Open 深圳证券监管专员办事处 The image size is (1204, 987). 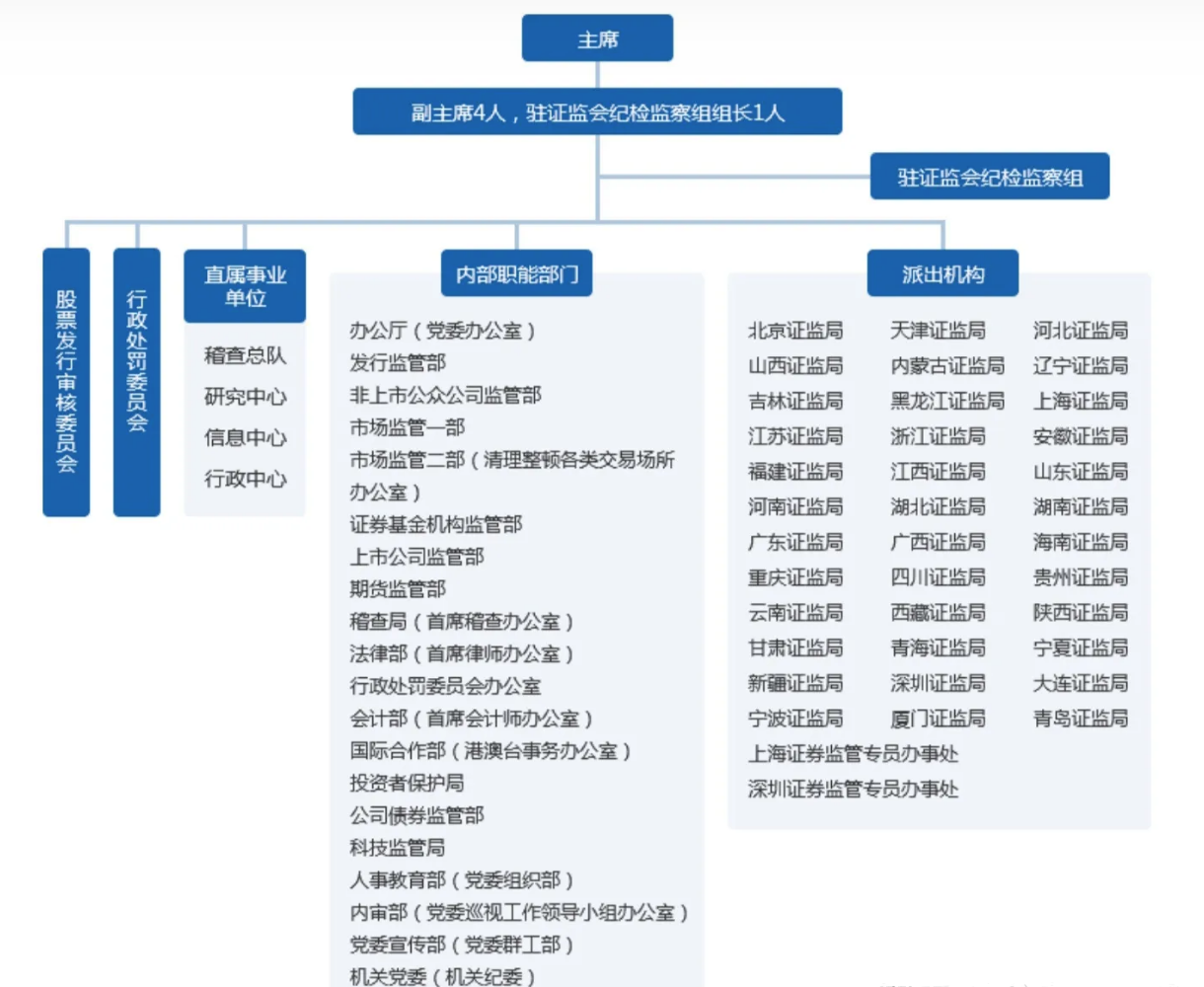853,790
